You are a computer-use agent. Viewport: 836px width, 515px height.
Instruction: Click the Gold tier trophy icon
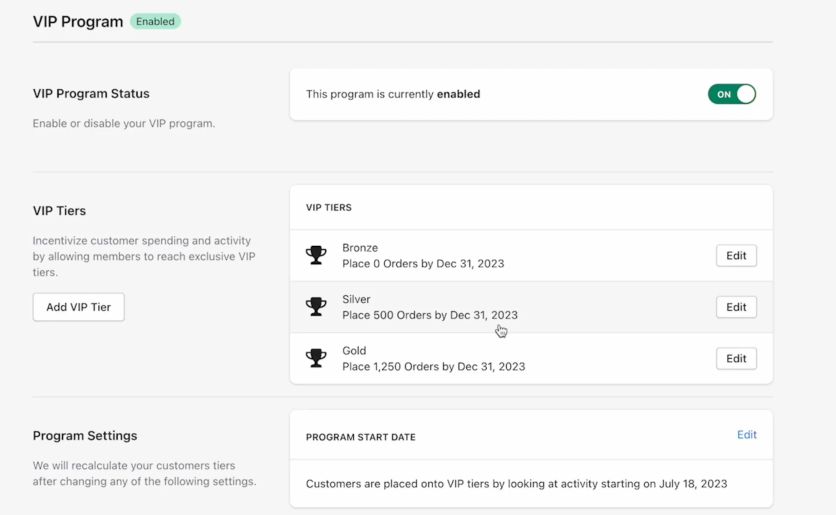coord(316,358)
